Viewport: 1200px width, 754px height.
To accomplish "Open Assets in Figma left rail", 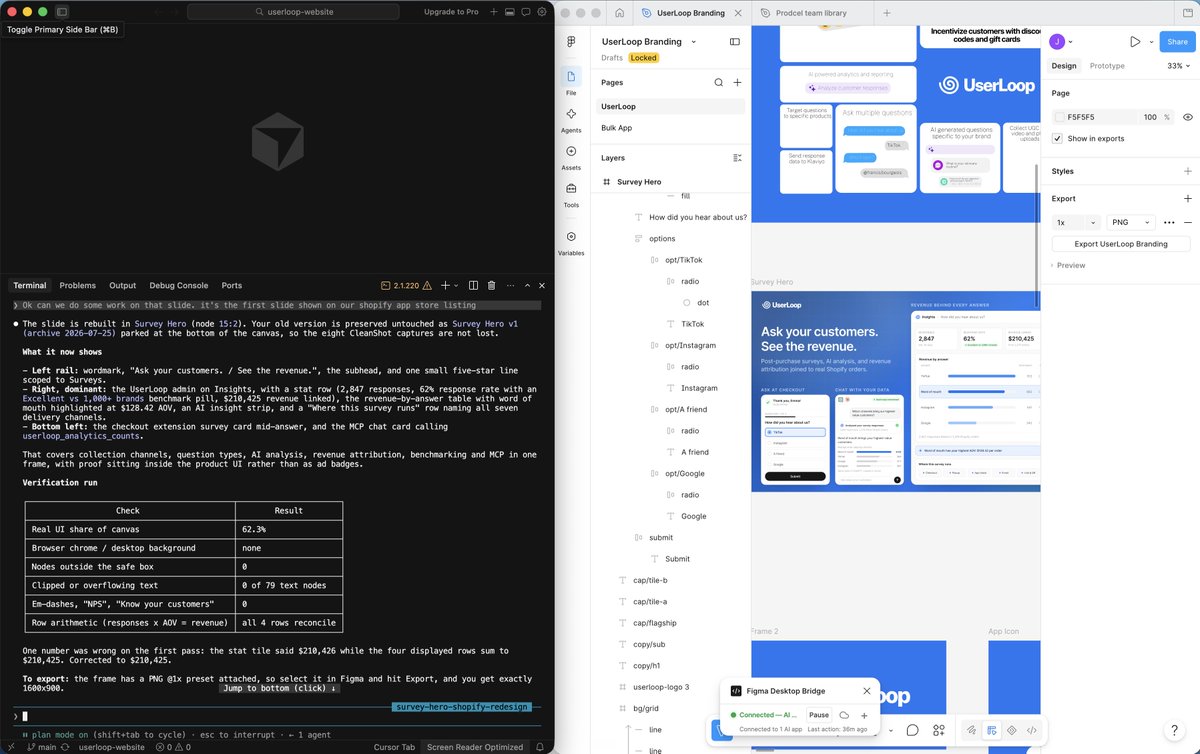I will coord(571,157).
